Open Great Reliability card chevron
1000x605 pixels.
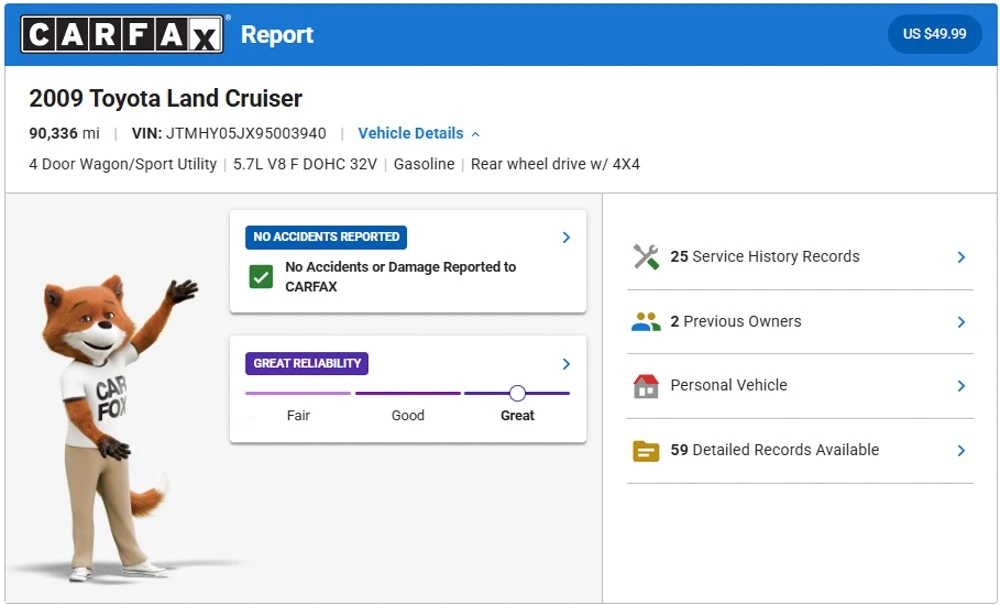(566, 364)
